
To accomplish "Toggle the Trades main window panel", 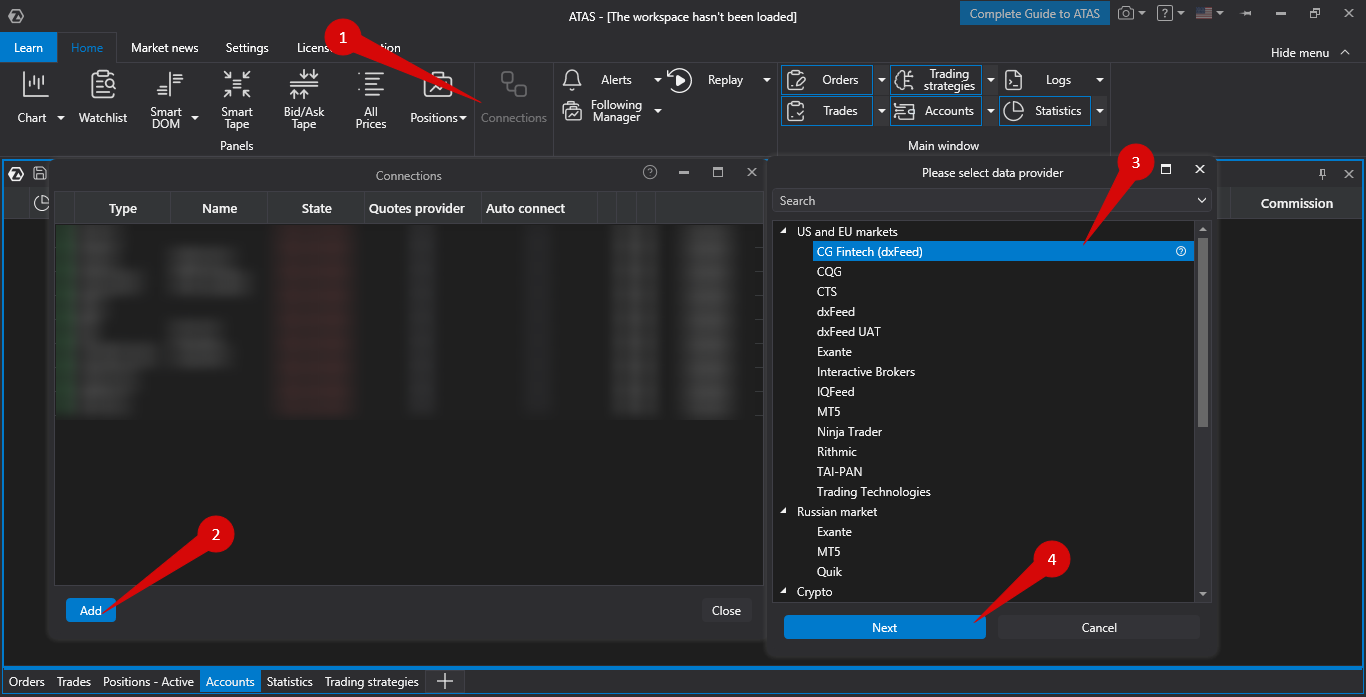I will coord(827,111).
